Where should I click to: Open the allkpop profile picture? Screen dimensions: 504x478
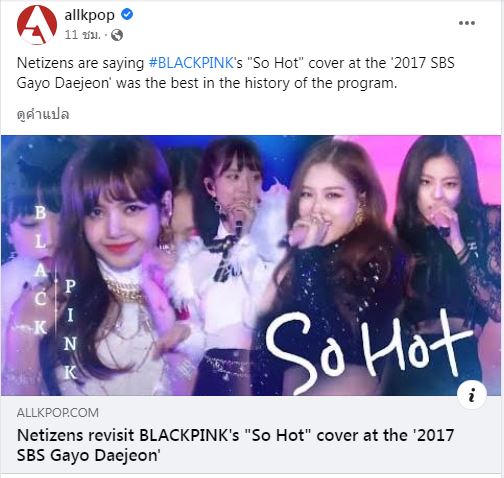[37, 25]
